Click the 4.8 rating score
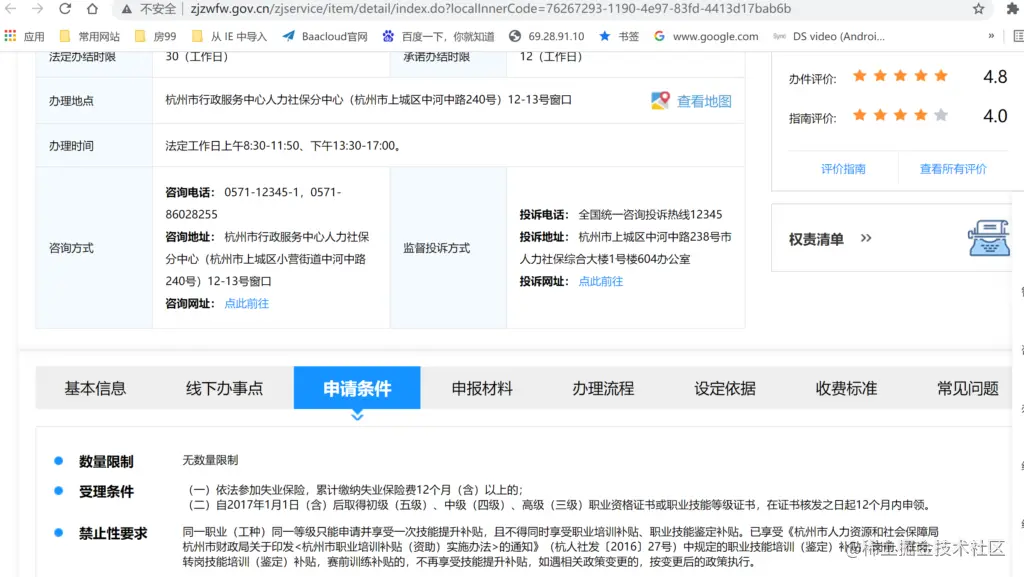Viewport: 1024px width, 577px height. 995,76
